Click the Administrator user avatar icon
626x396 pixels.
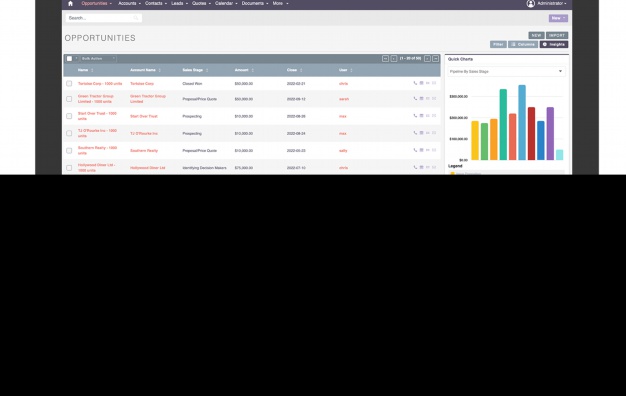(x=530, y=4)
